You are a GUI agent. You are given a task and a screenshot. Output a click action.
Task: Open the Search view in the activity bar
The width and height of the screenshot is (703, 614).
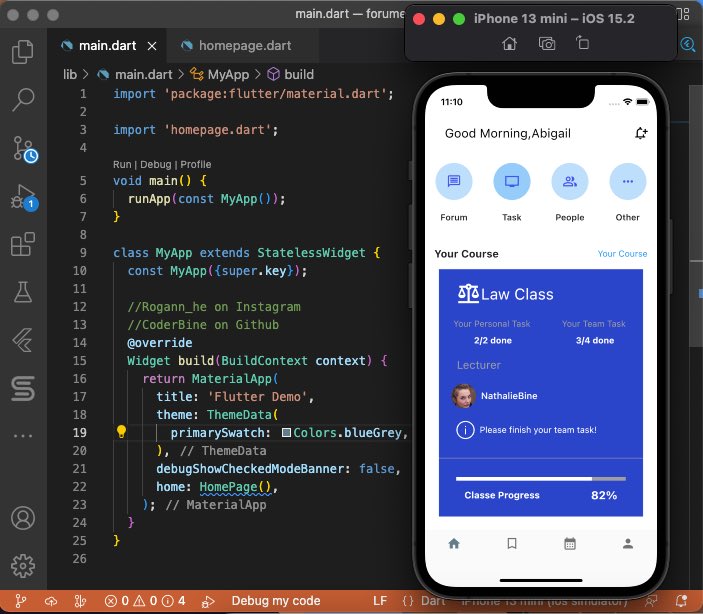coord(22,99)
